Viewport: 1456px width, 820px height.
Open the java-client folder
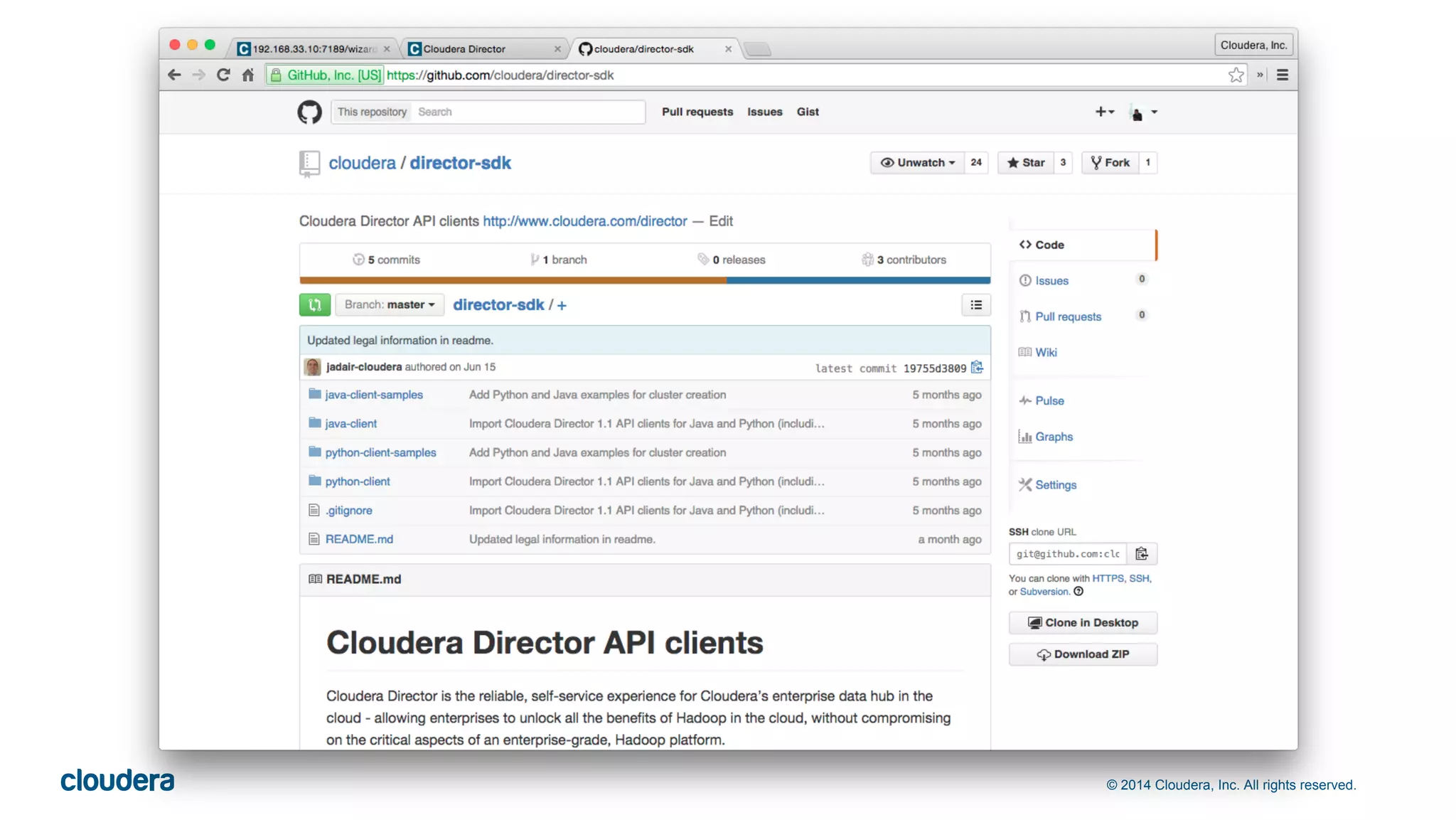(x=351, y=423)
